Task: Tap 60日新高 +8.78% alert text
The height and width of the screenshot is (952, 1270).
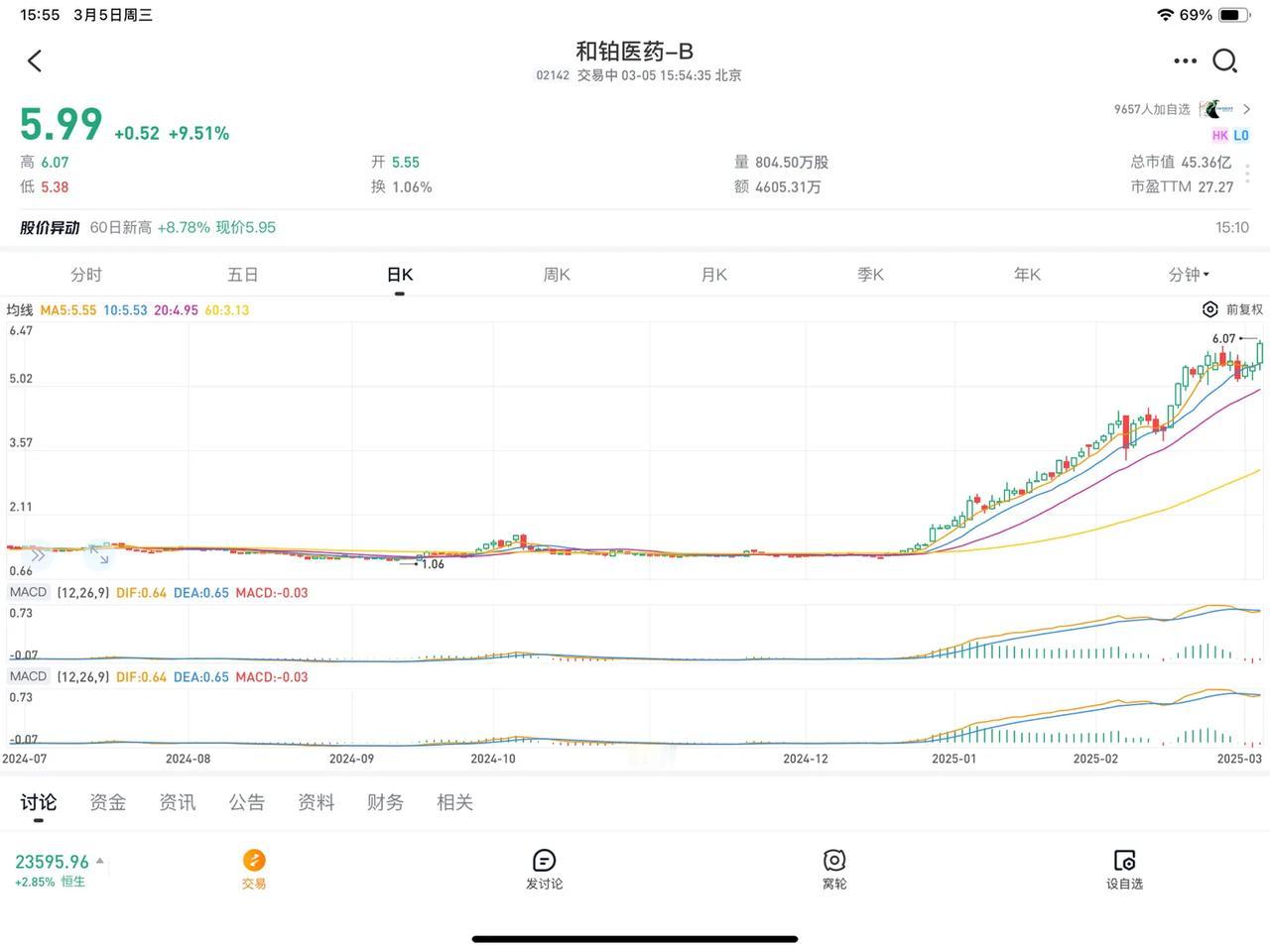Action: click(x=150, y=227)
